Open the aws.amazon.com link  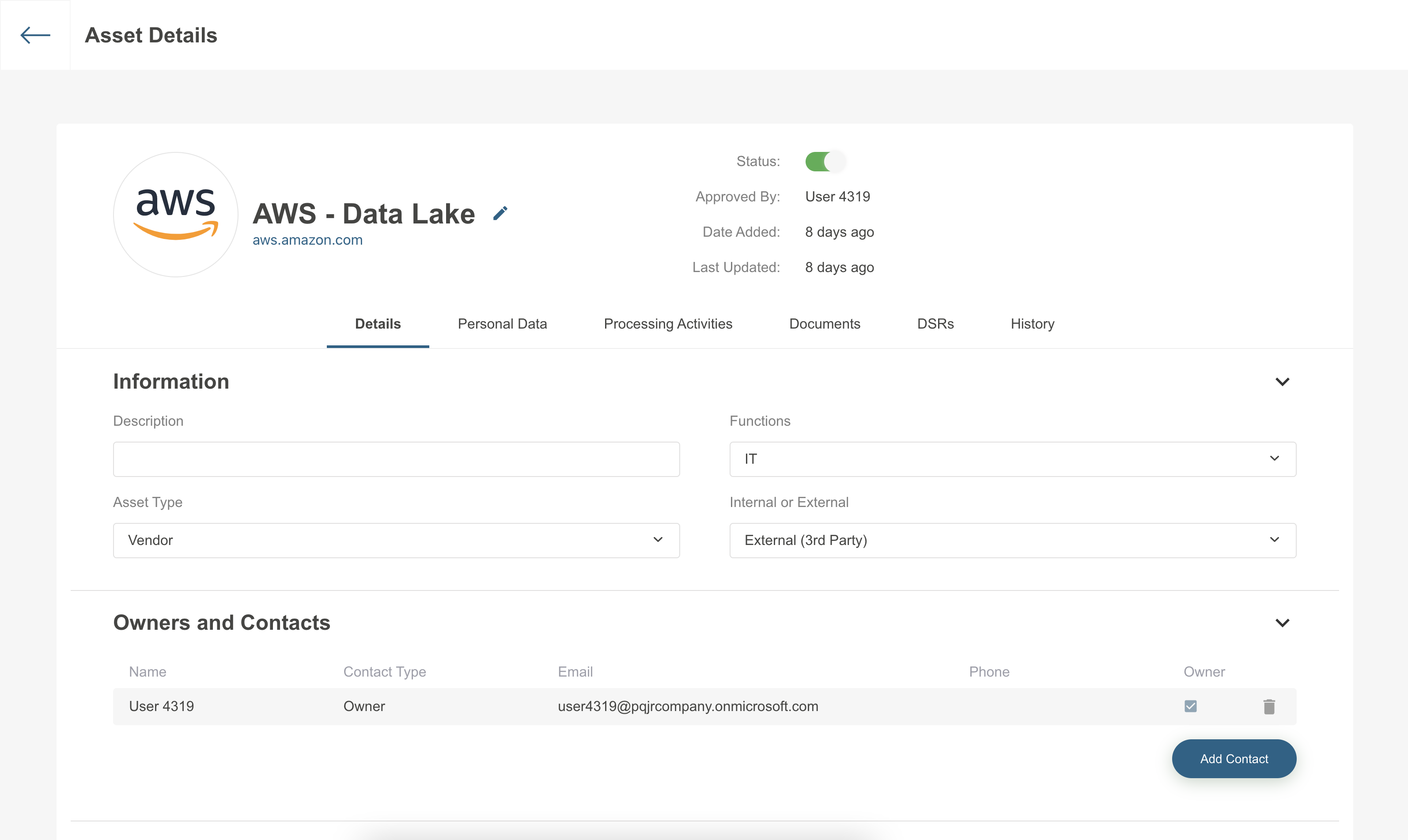click(307, 240)
